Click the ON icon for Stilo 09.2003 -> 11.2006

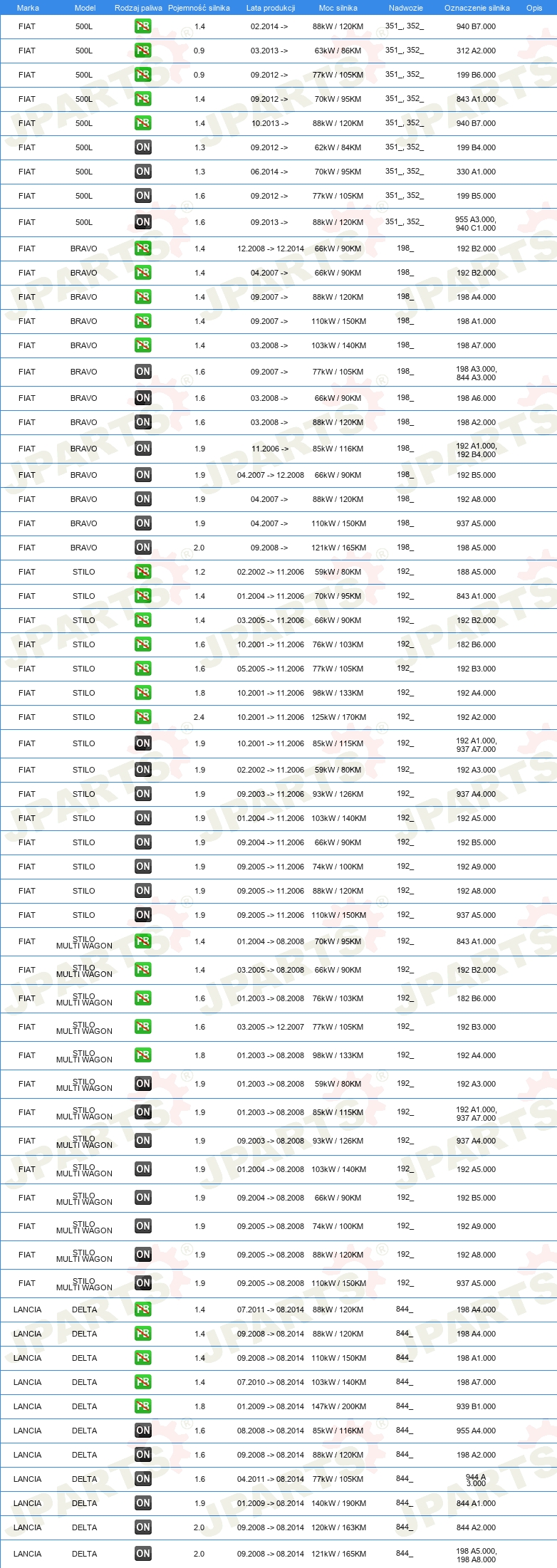tap(143, 794)
